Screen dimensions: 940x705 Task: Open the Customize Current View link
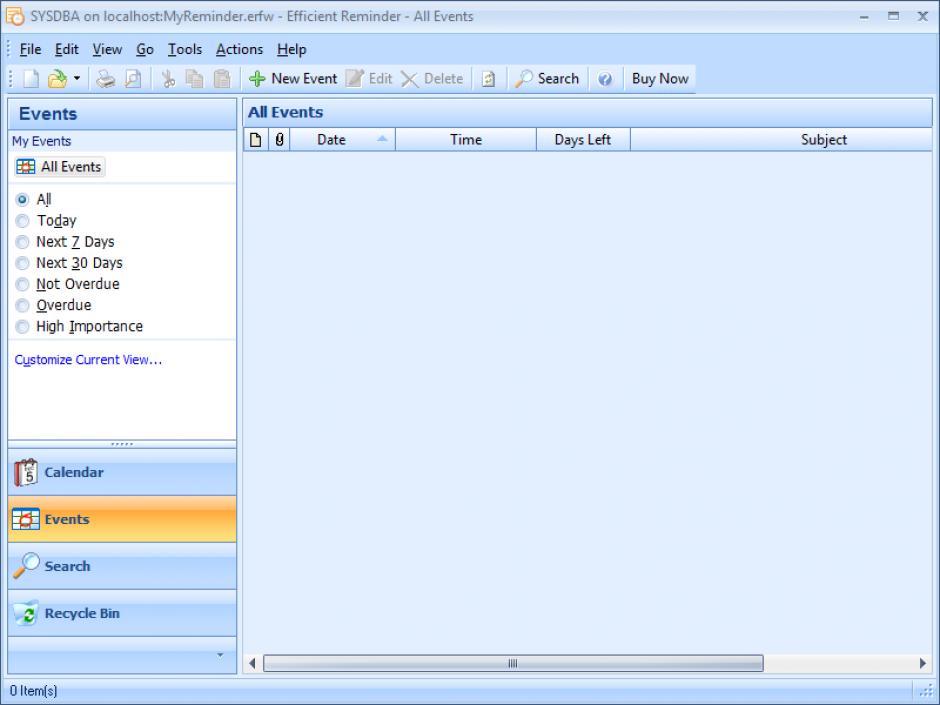(x=88, y=360)
